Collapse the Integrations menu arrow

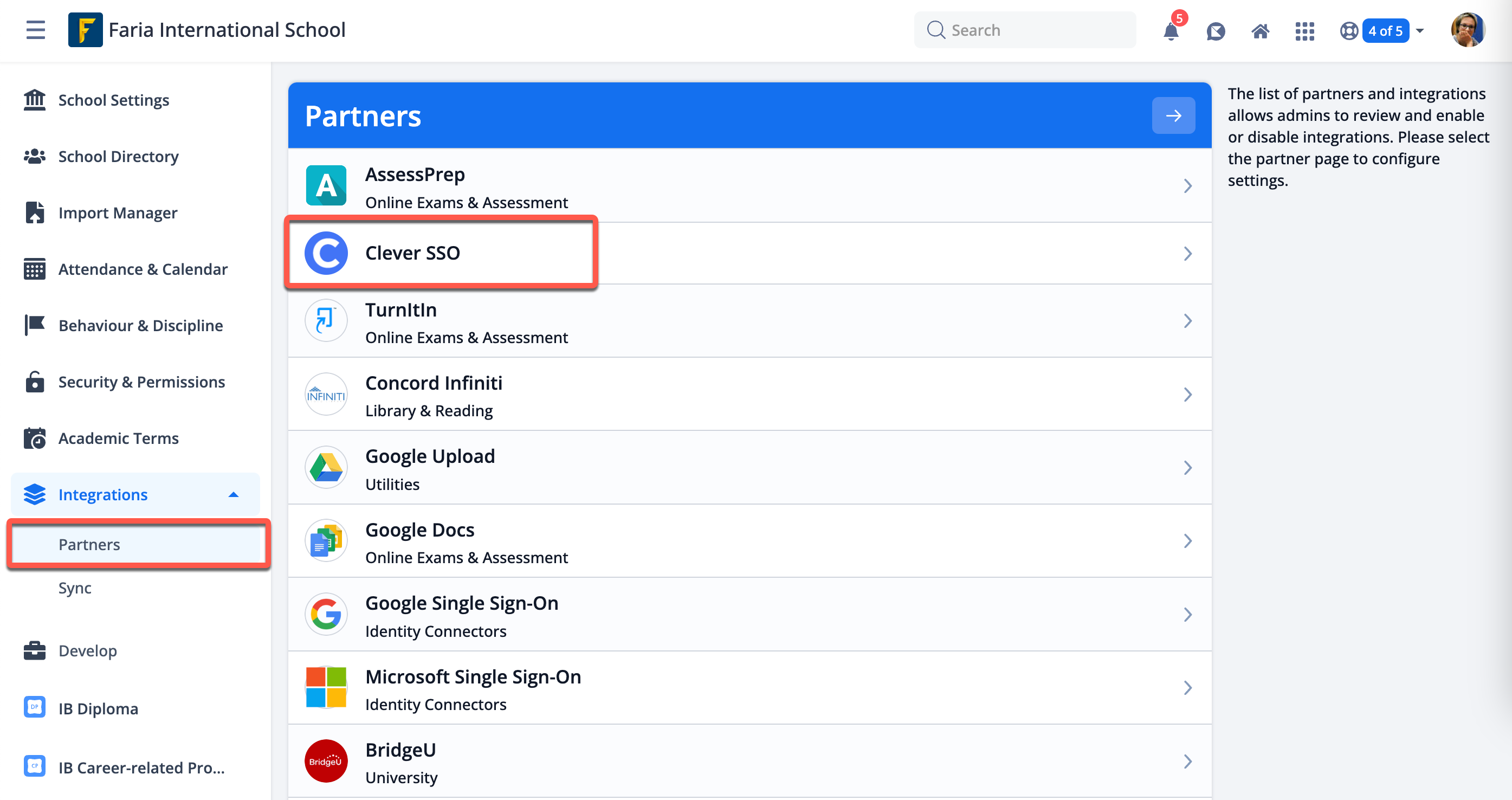(x=234, y=495)
